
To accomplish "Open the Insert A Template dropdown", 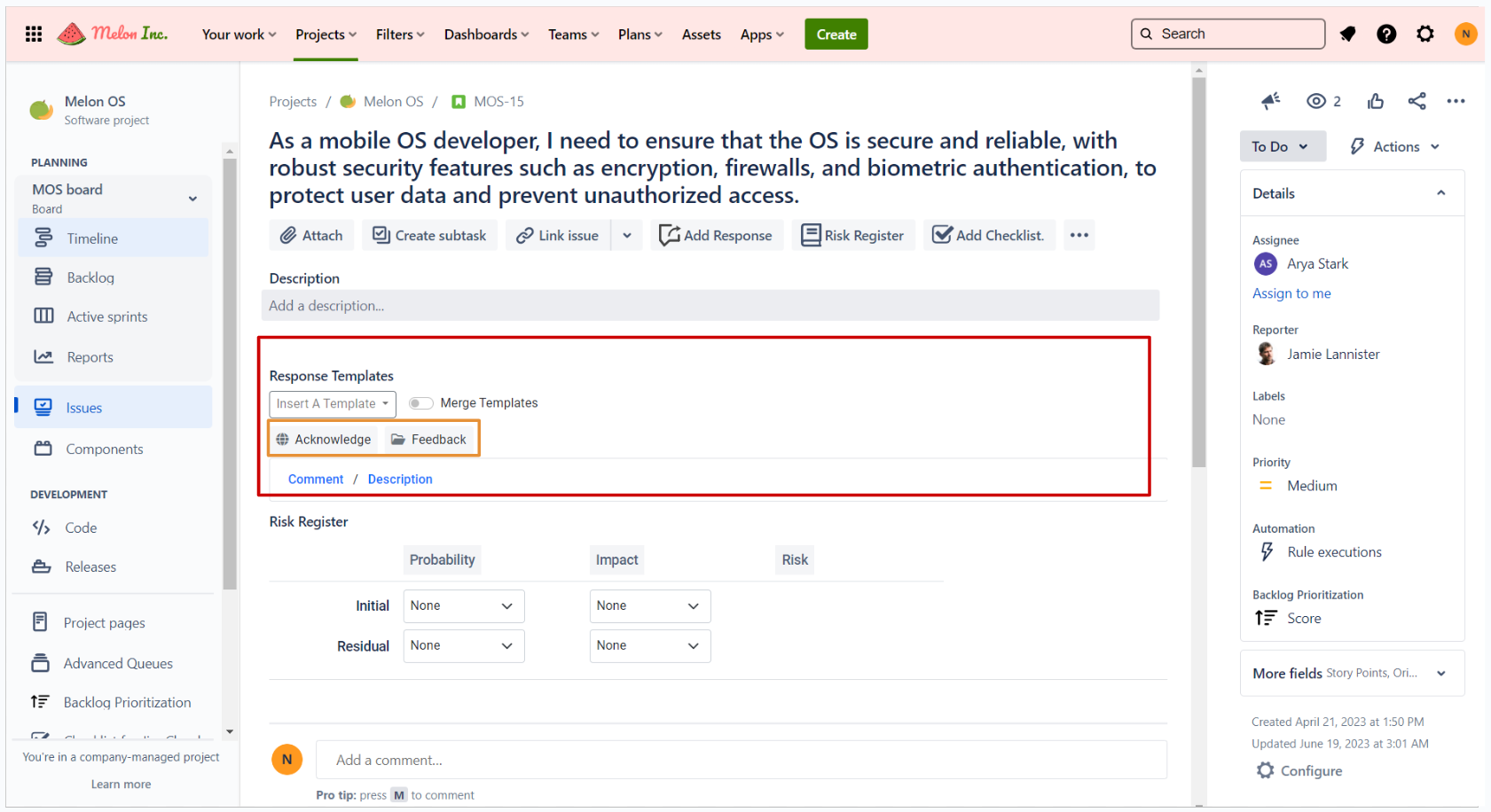I will pyautogui.click(x=333, y=404).
